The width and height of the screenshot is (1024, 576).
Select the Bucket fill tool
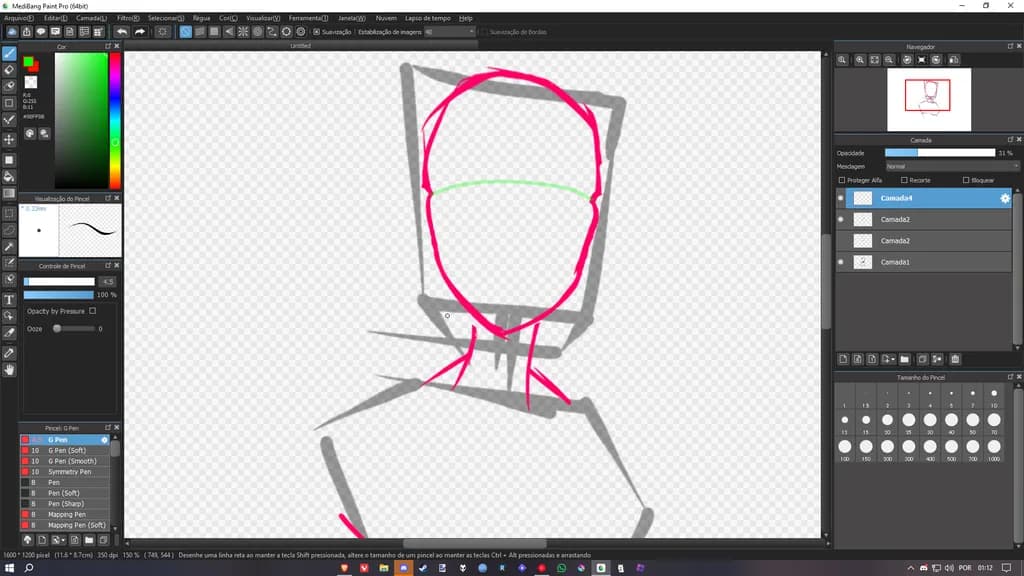coord(9,177)
